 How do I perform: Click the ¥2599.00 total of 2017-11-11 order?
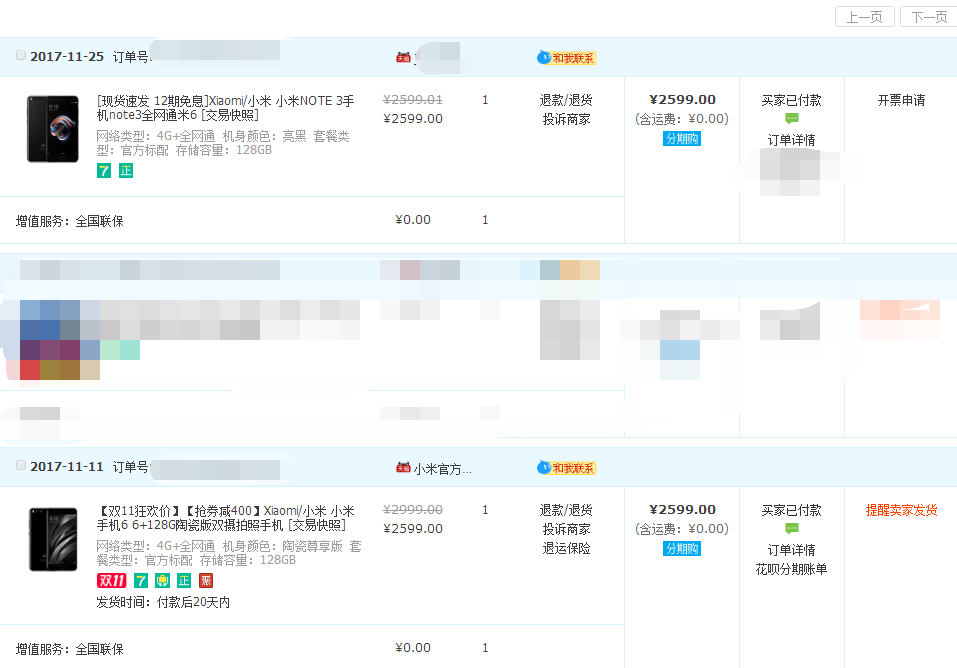click(682, 510)
